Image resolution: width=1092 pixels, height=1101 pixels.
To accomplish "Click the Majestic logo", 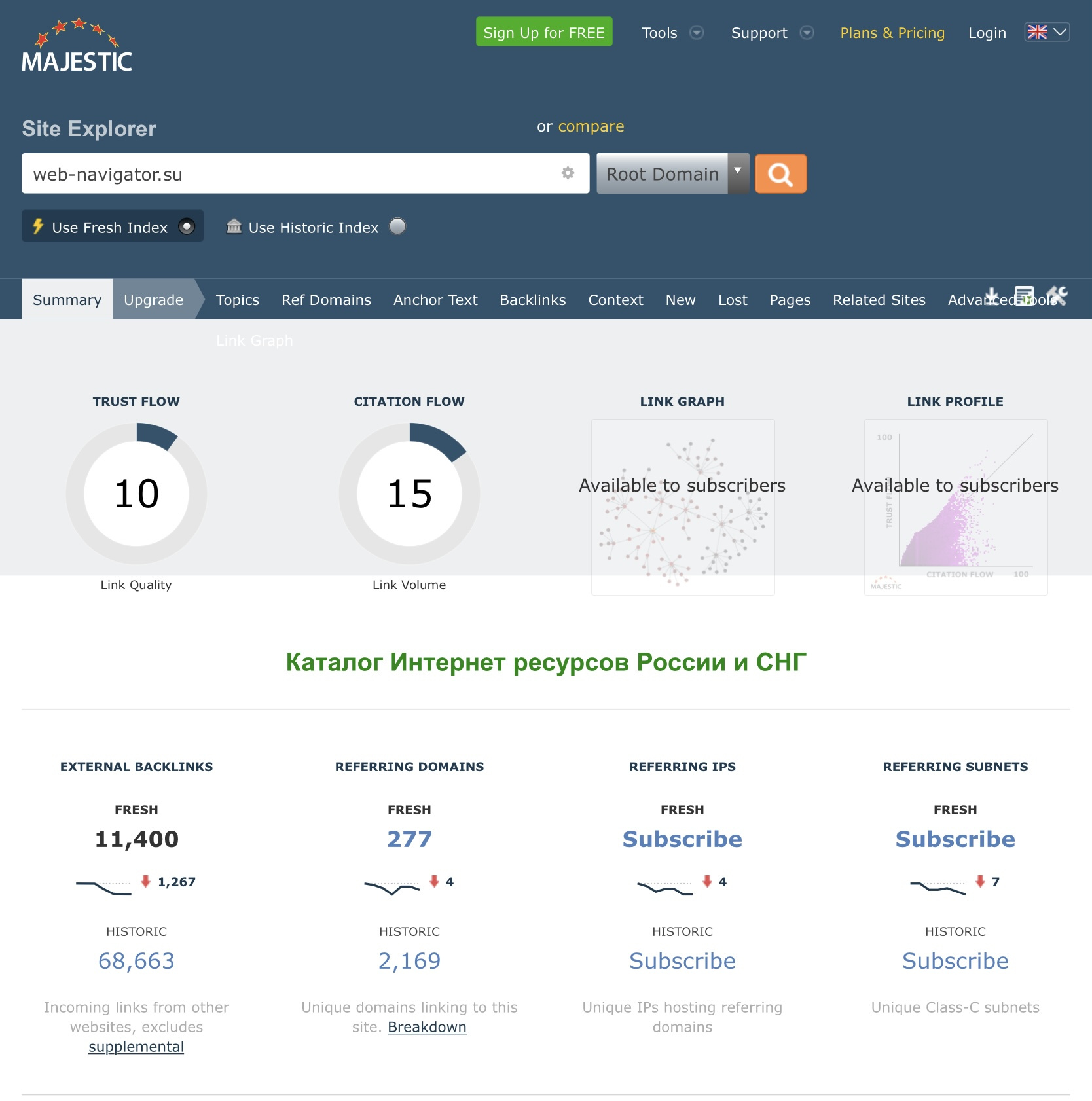I will tap(77, 45).
